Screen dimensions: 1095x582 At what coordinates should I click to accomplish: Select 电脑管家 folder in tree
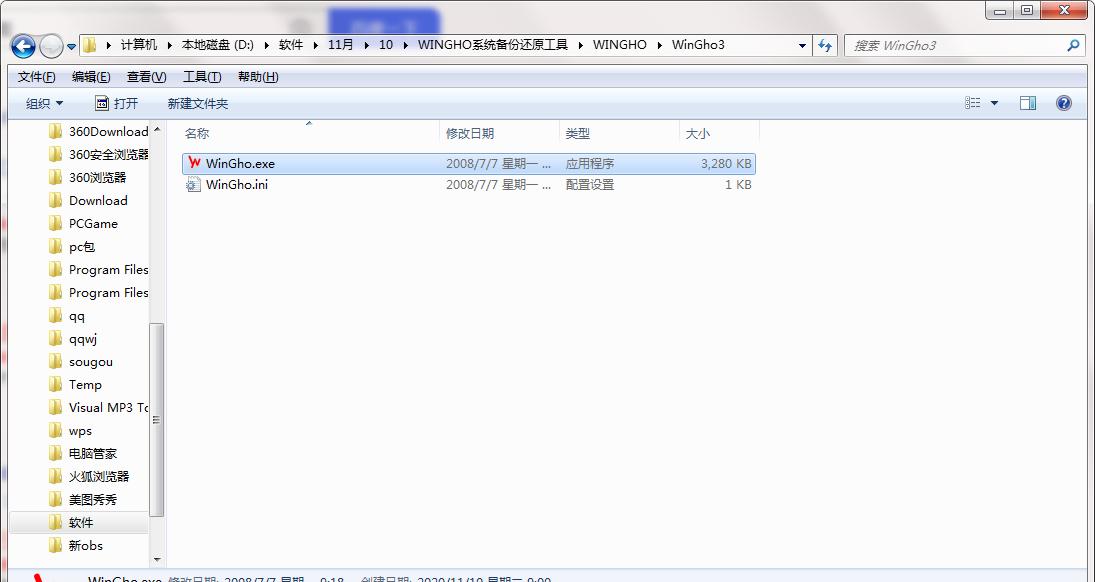click(x=93, y=453)
